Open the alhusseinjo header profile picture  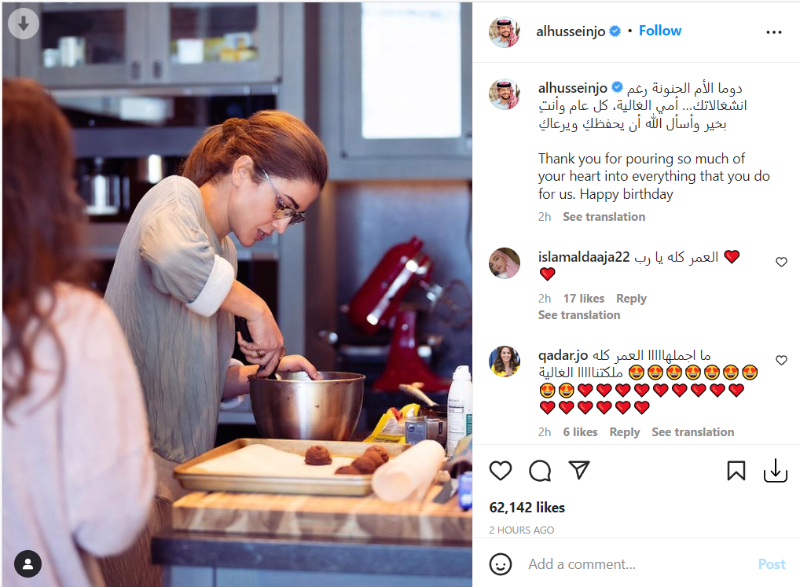coord(504,32)
